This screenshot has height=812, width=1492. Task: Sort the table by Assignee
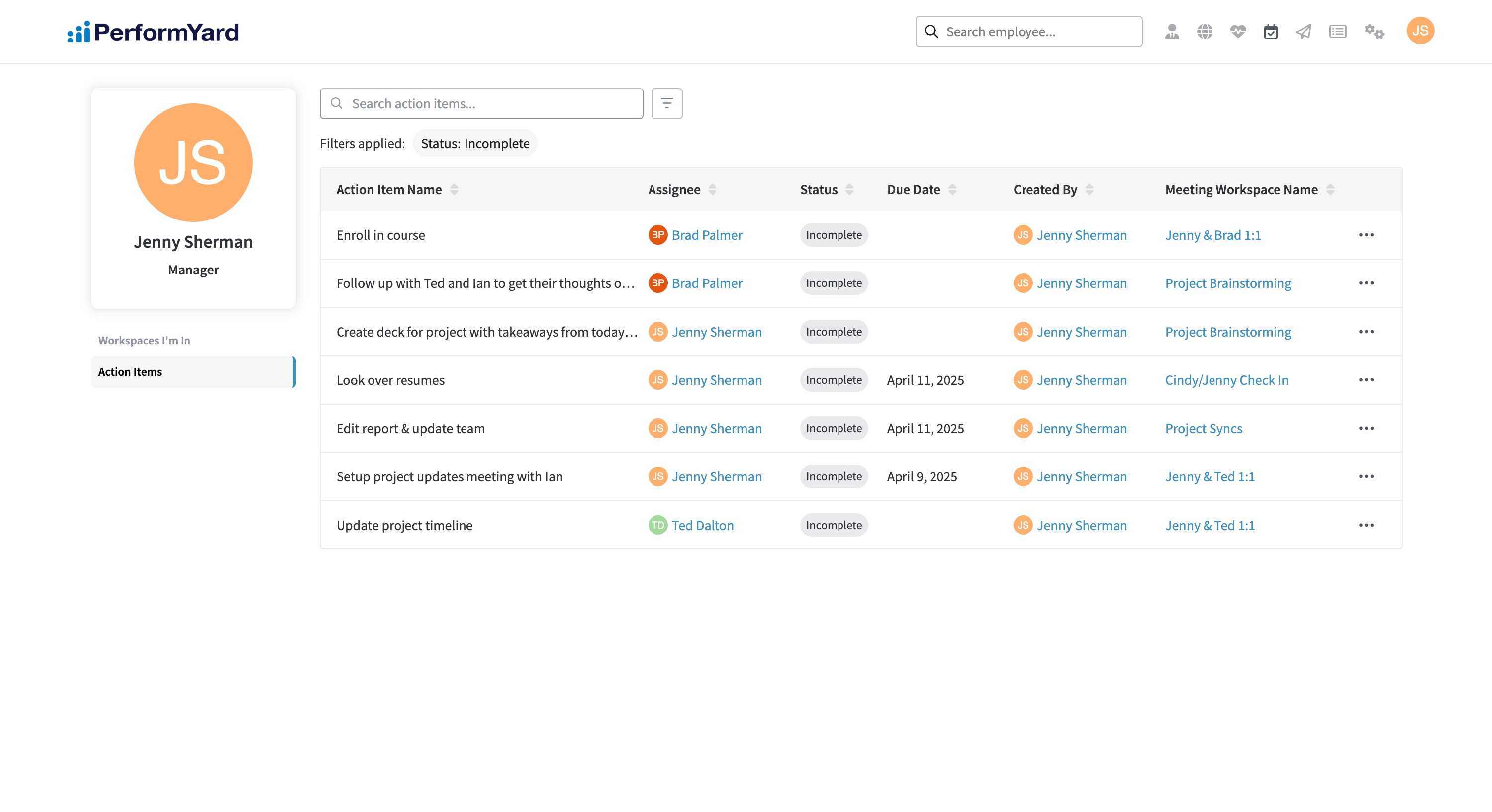point(712,190)
